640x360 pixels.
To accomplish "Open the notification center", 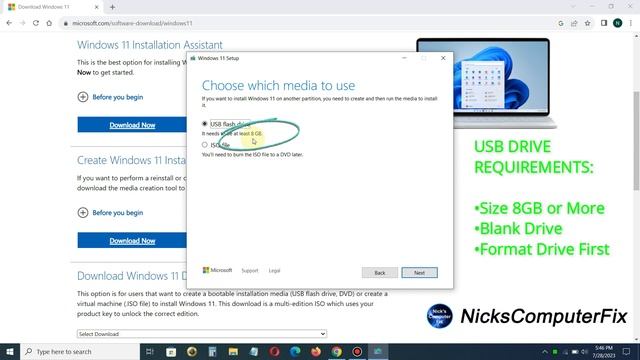I will [x=627, y=351].
